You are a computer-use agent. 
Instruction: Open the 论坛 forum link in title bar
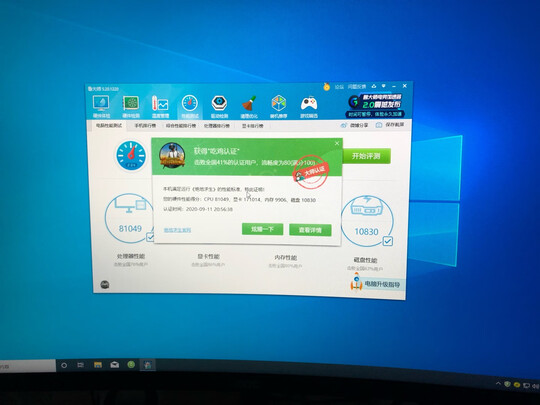[340, 87]
